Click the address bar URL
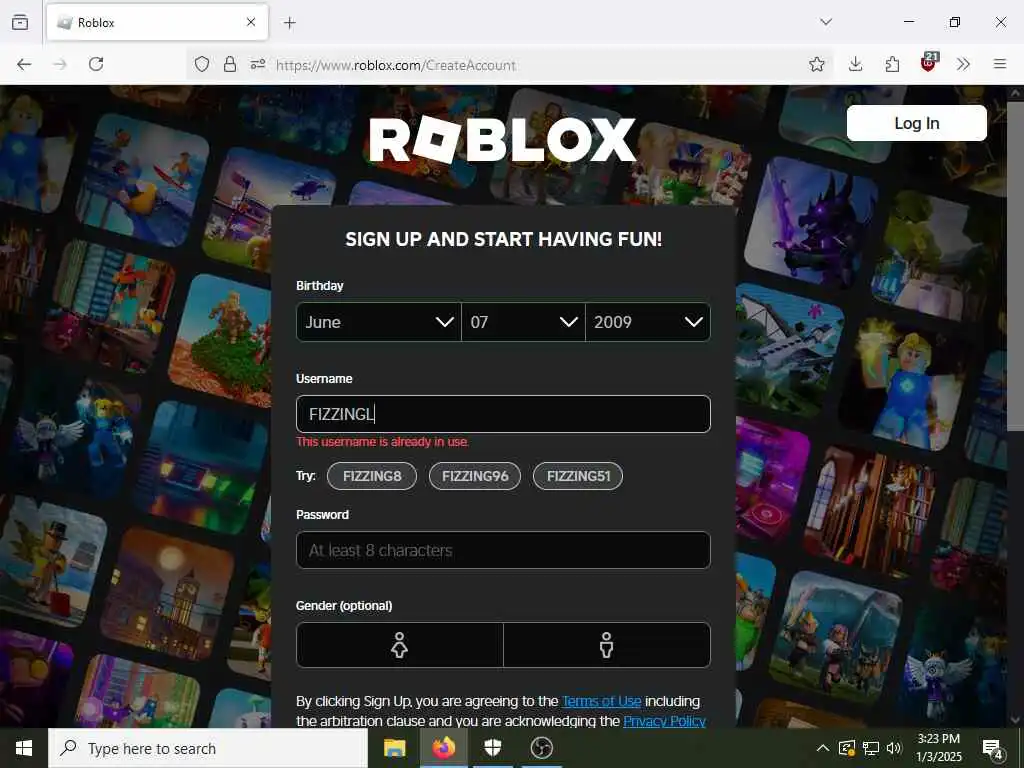 396,65
